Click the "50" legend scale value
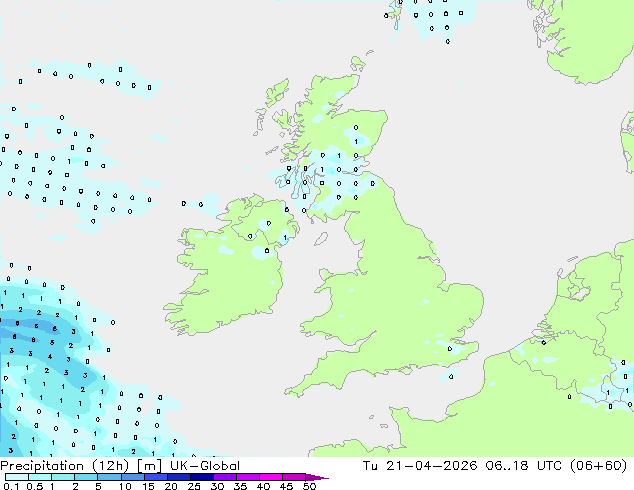634x490 pixels. 309,486
